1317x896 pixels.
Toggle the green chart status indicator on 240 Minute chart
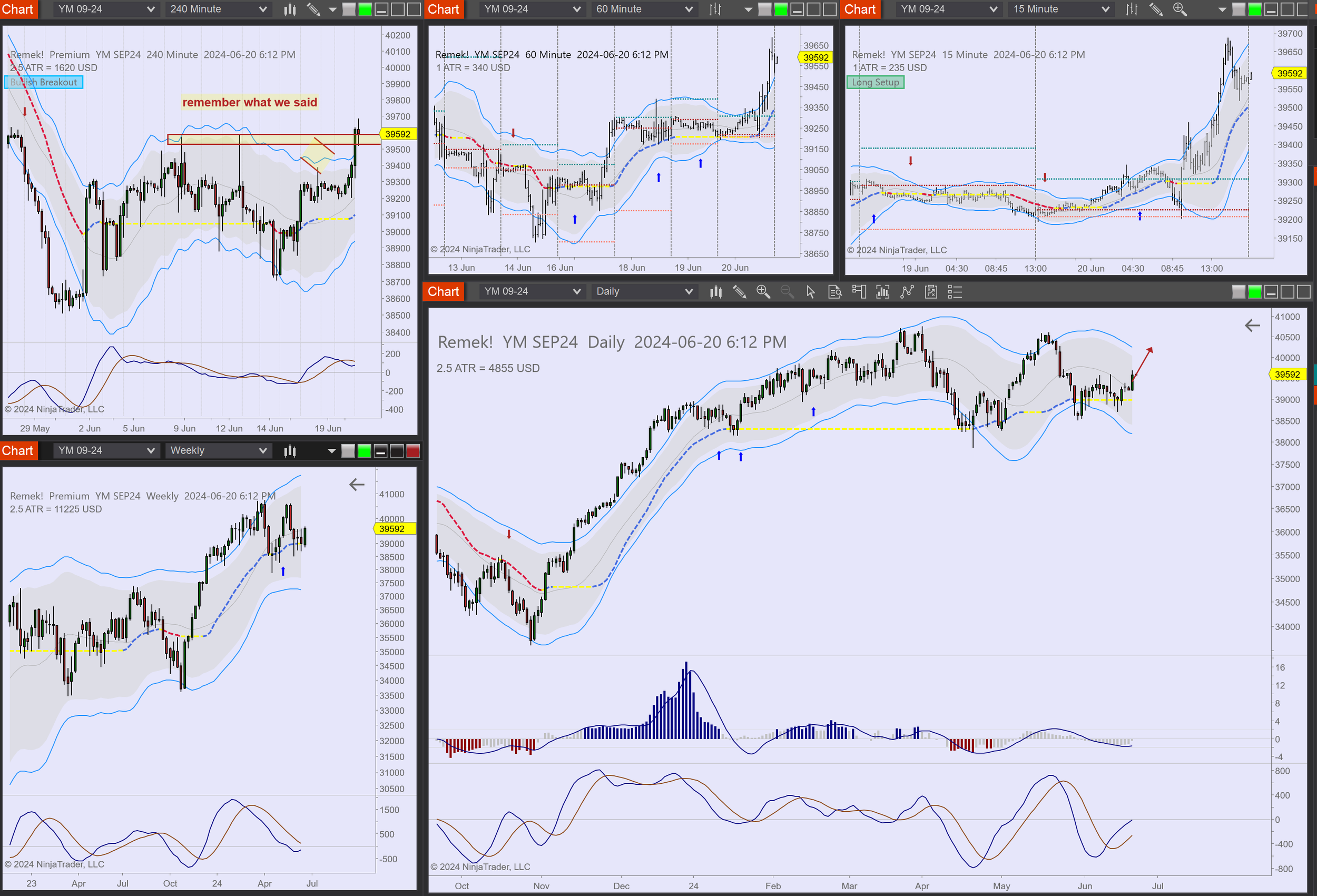367,9
